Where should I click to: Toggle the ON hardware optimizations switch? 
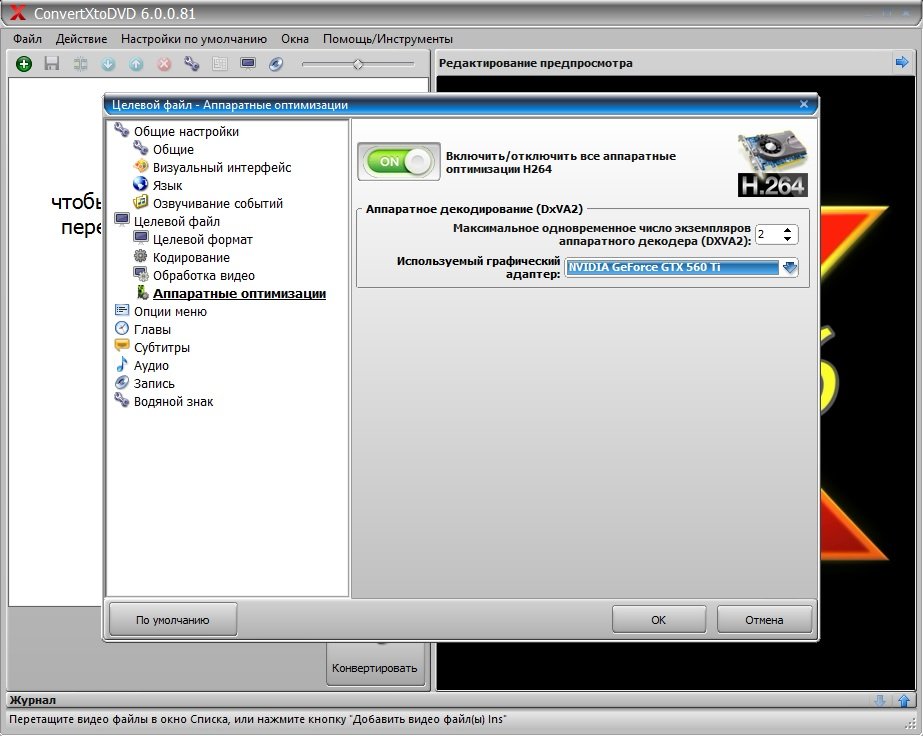(399, 161)
